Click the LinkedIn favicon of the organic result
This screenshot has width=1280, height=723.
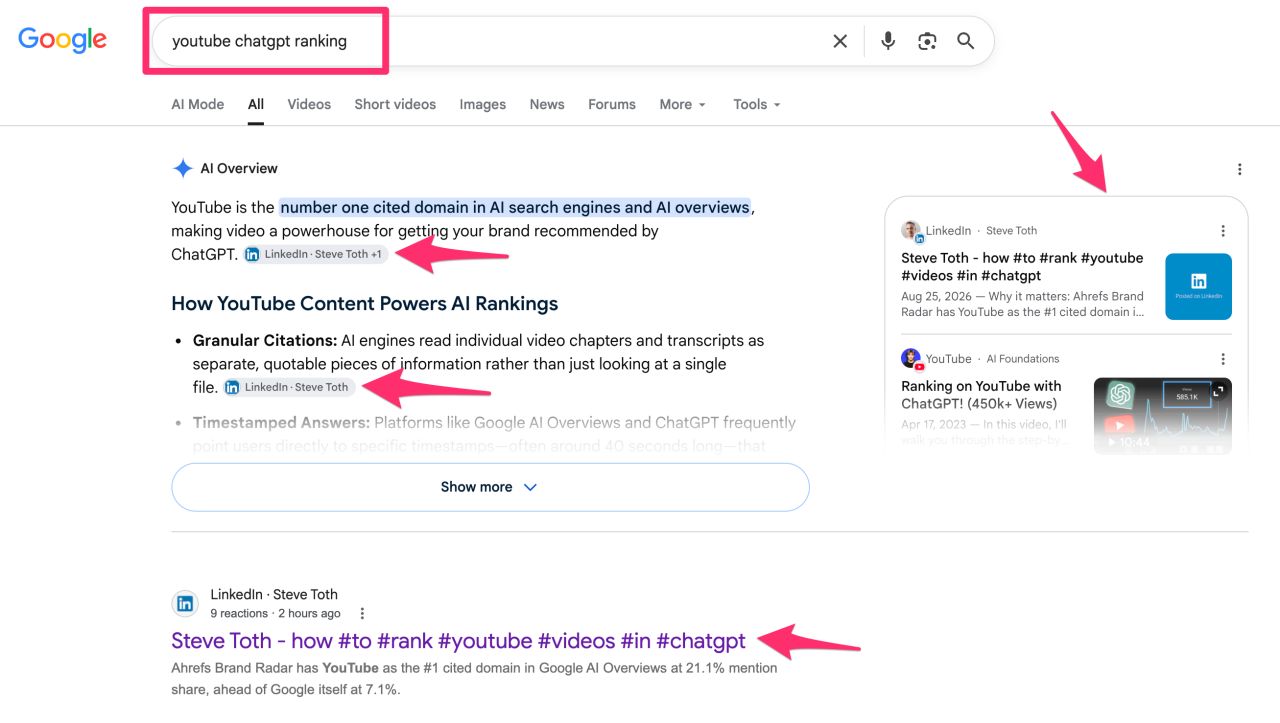coord(185,603)
